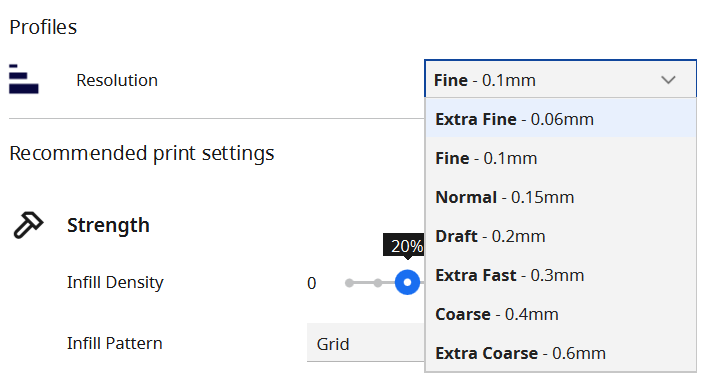The width and height of the screenshot is (710, 378).
Task: Collapse the Resolution dropdown chevron
Action: (x=668, y=80)
